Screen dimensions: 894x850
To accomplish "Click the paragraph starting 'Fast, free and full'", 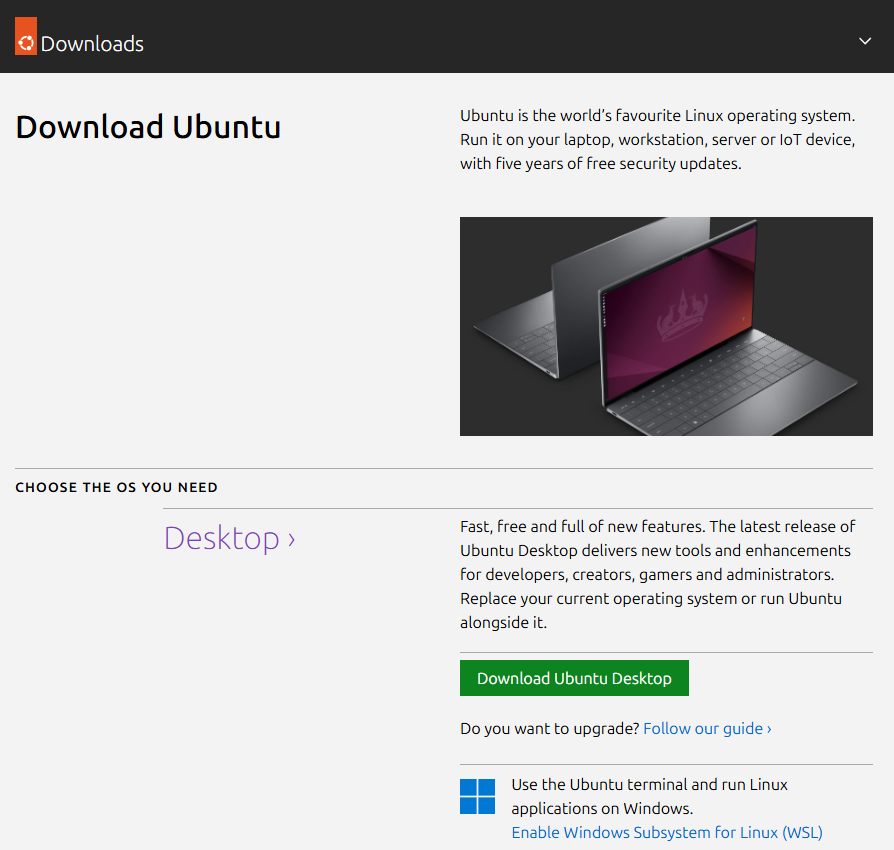I will click(657, 574).
